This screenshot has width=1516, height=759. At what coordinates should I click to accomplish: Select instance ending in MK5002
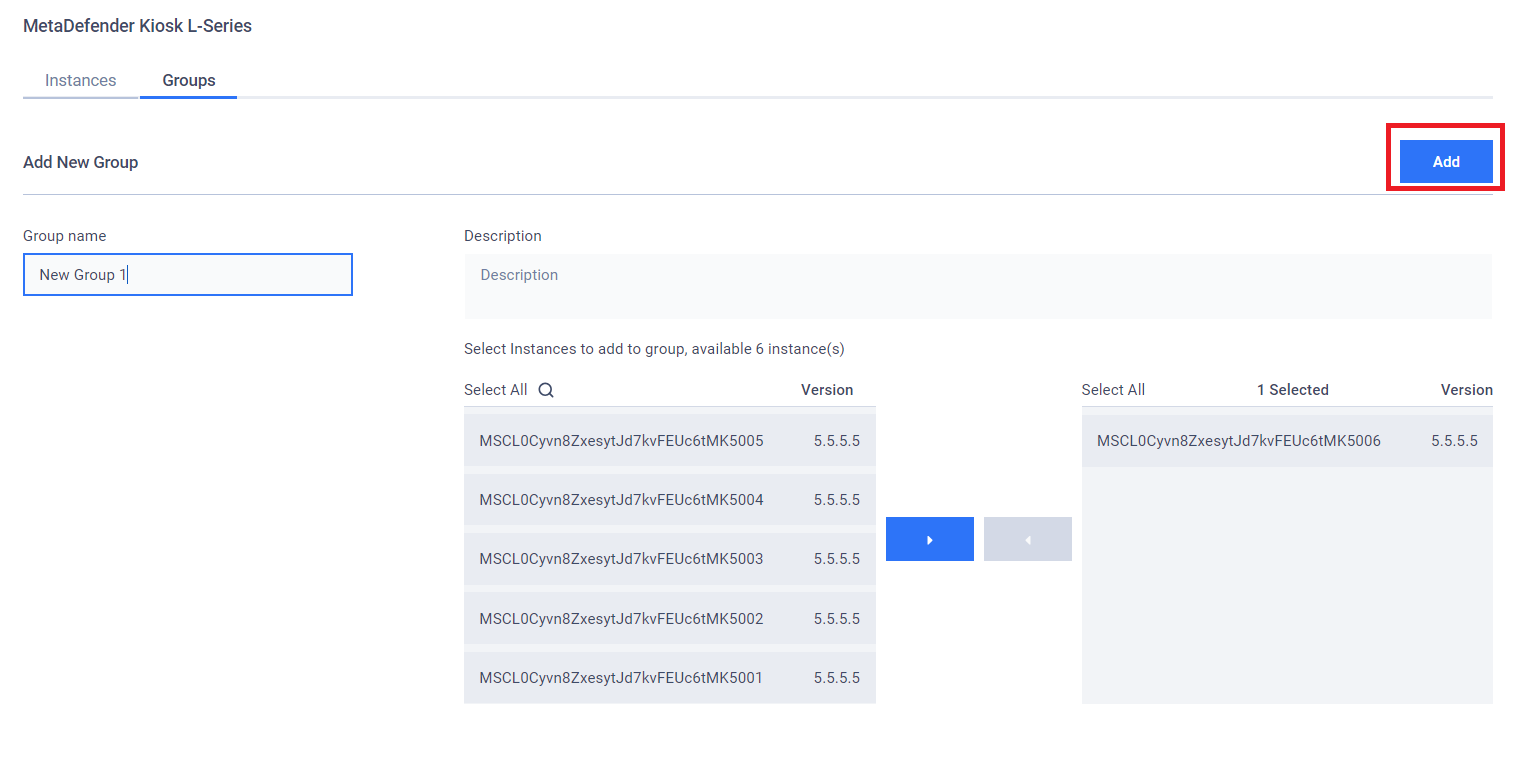point(670,619)
